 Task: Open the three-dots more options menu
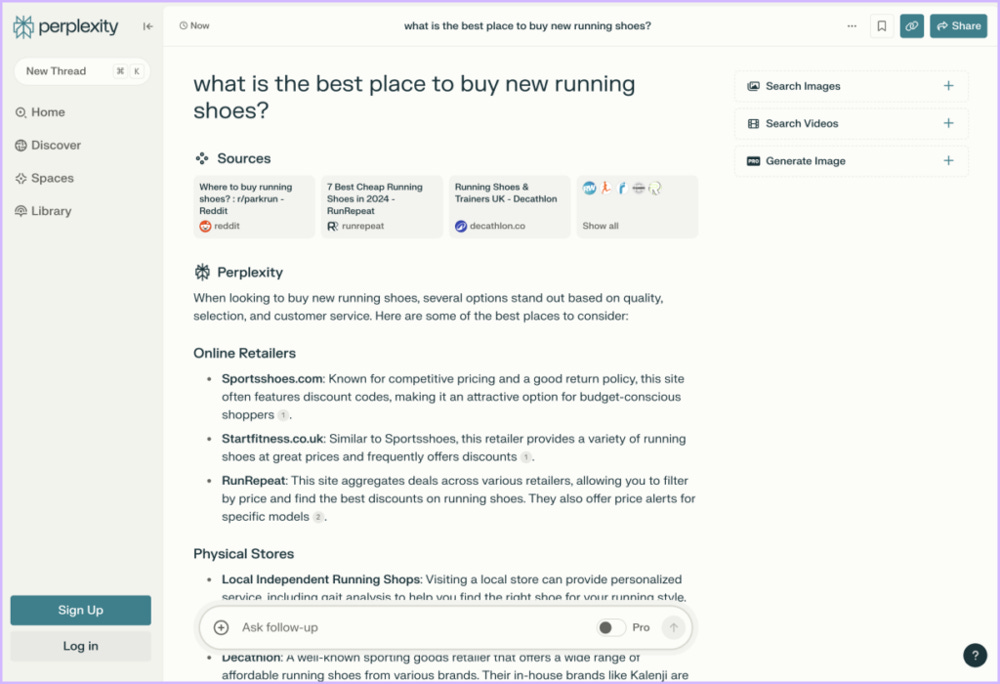coord(851,26)
